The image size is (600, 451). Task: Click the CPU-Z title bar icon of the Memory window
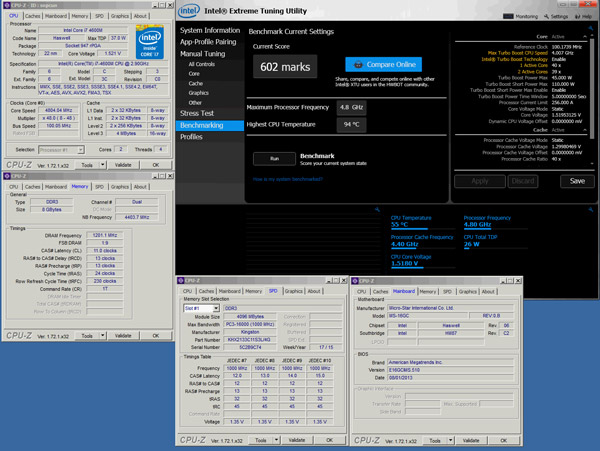coord(7,176)
